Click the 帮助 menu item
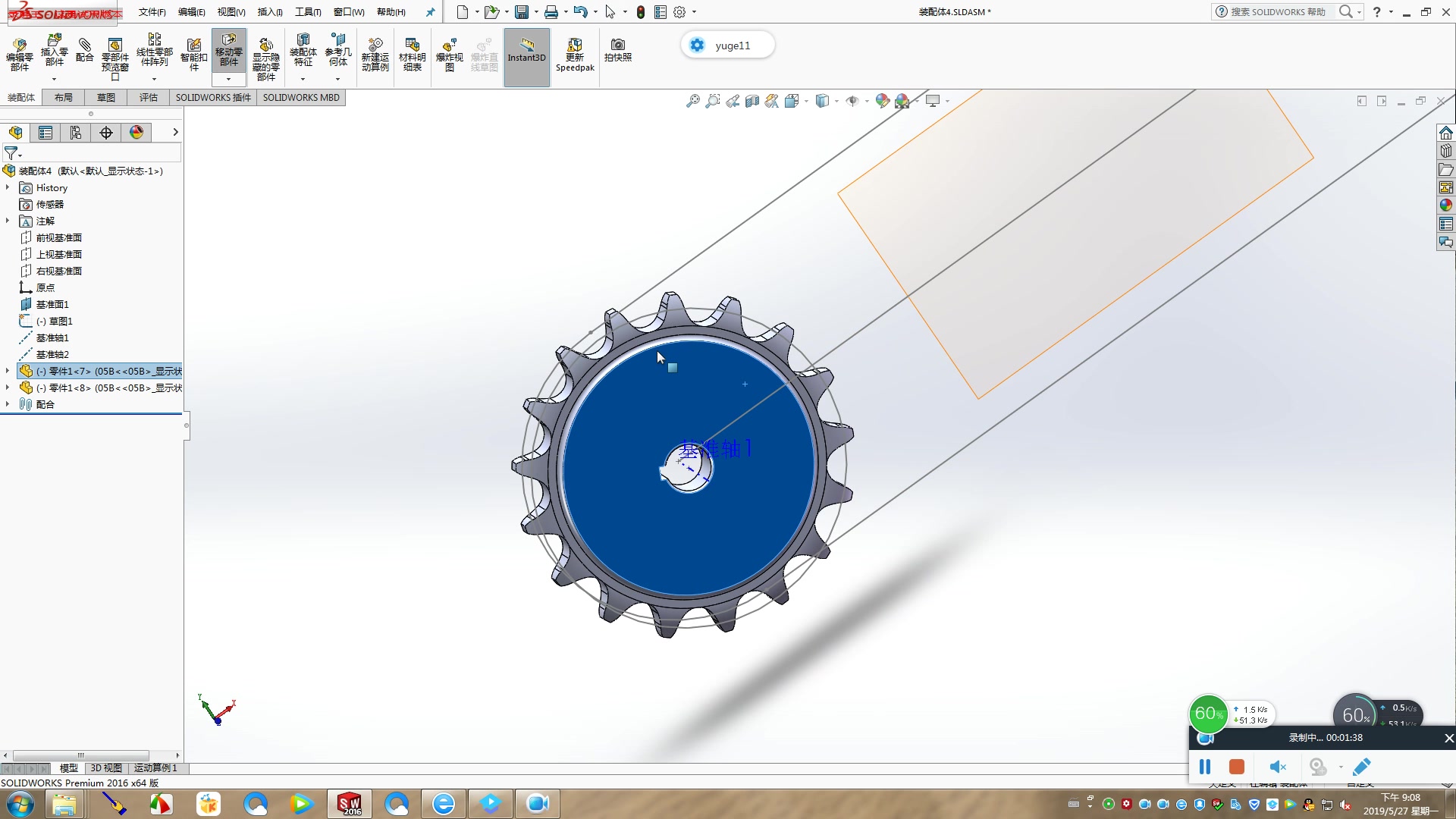1456x819 pixels. coord(391,11)
